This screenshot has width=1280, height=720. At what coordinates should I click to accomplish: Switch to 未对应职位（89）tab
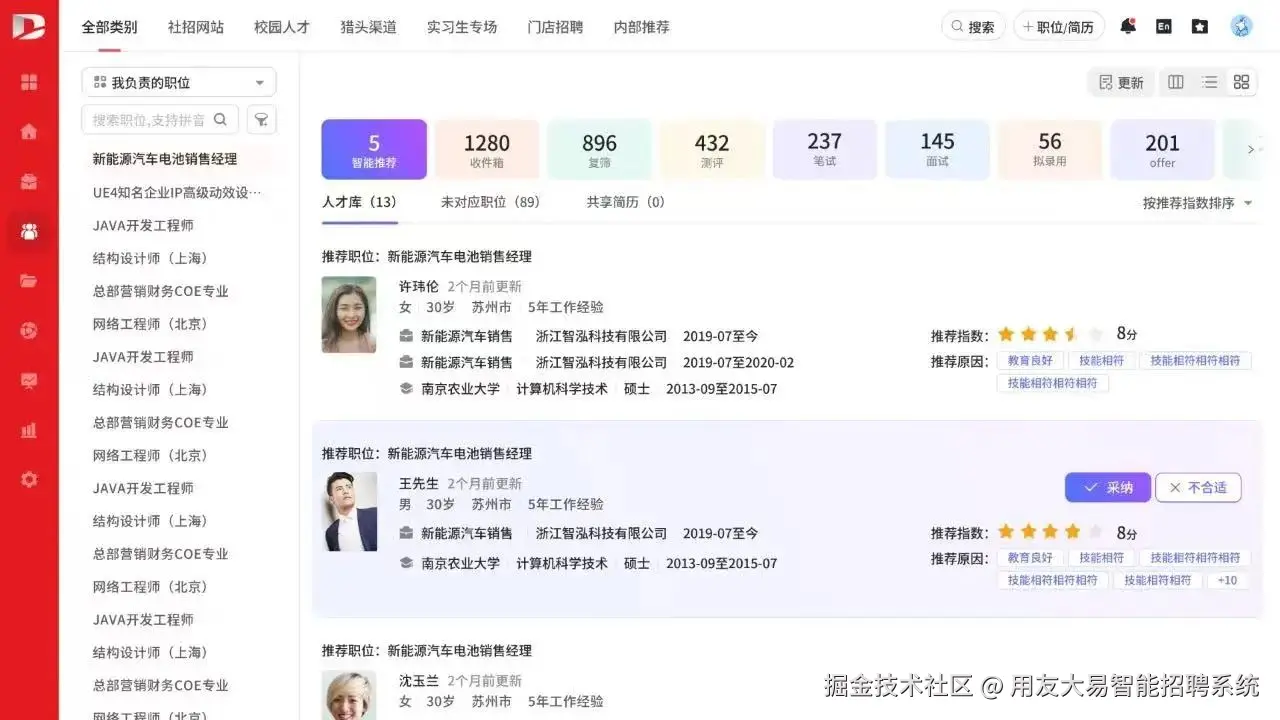pos(491,202)
